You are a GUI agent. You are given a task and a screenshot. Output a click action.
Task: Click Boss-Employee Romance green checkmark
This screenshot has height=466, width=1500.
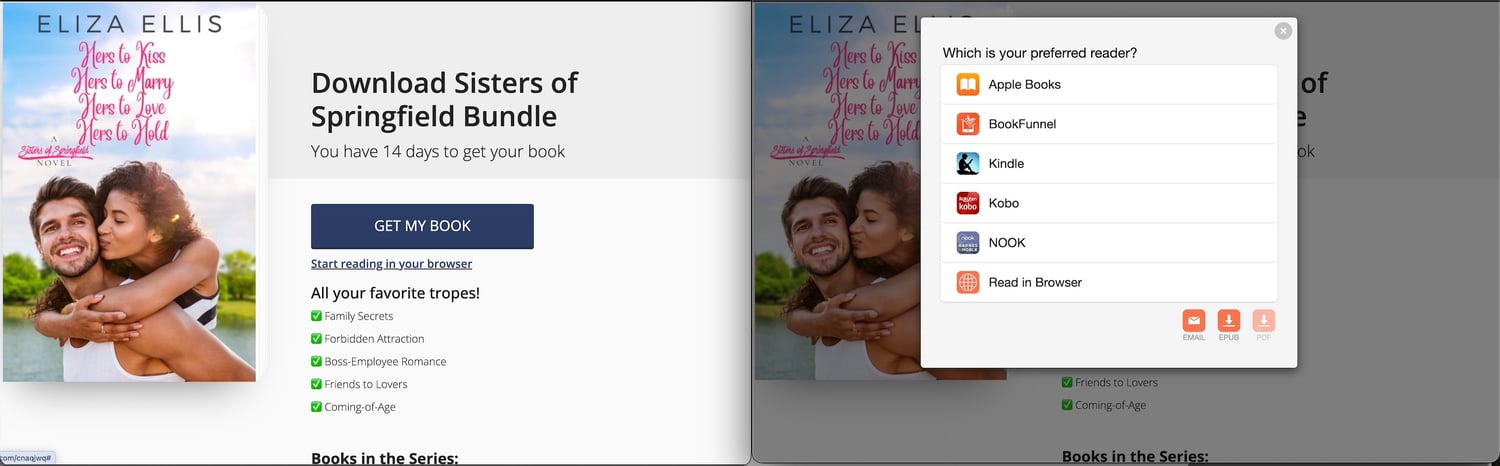click(316, 362)
